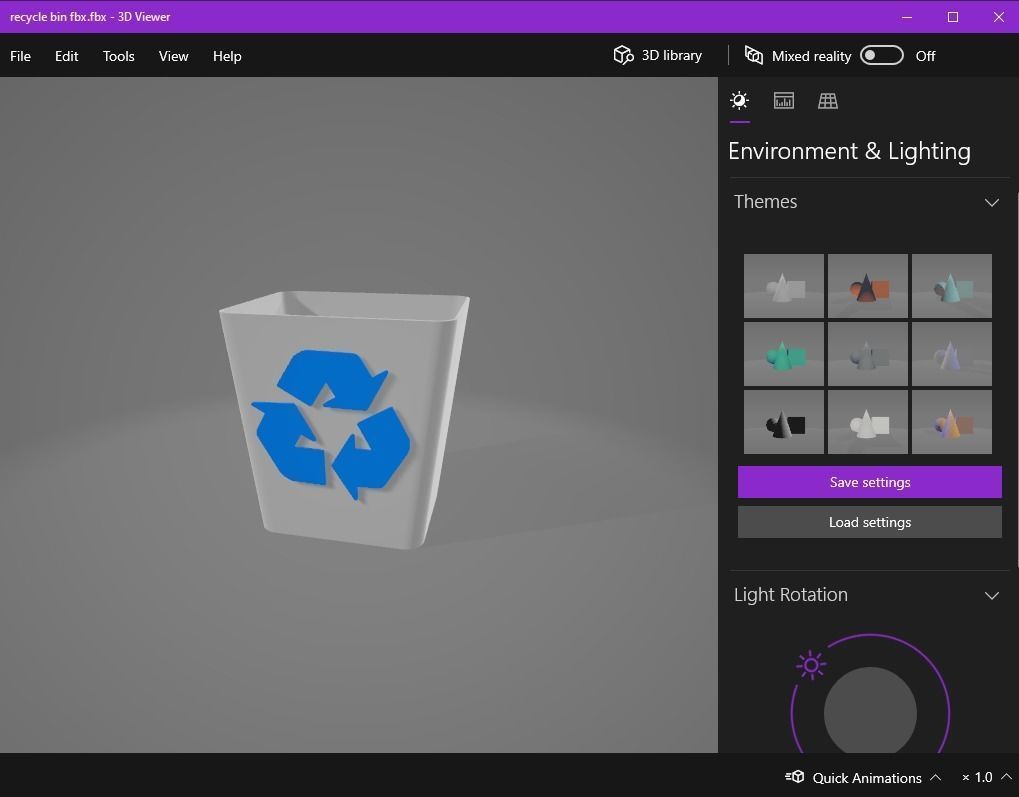This screenshot has height=797, width=1019.
Task: Open the View menu
Action: [x=174, y=56]
